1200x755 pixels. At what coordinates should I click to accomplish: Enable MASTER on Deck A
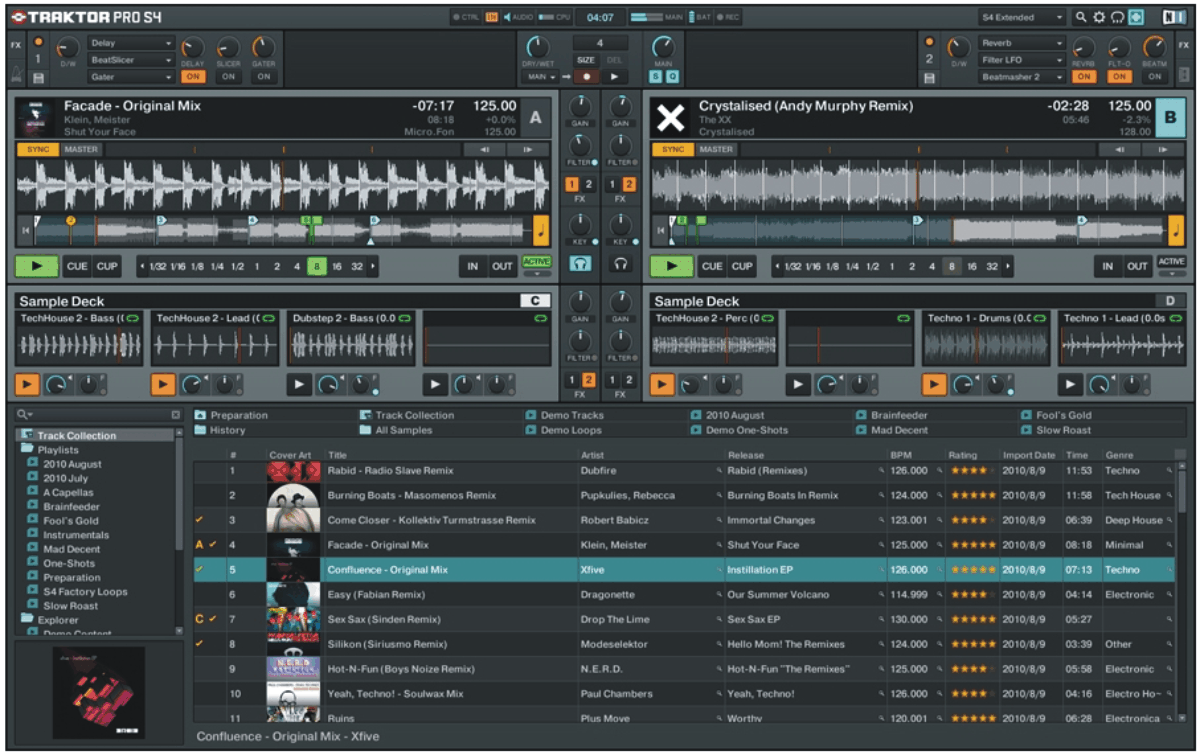point(81,150)
